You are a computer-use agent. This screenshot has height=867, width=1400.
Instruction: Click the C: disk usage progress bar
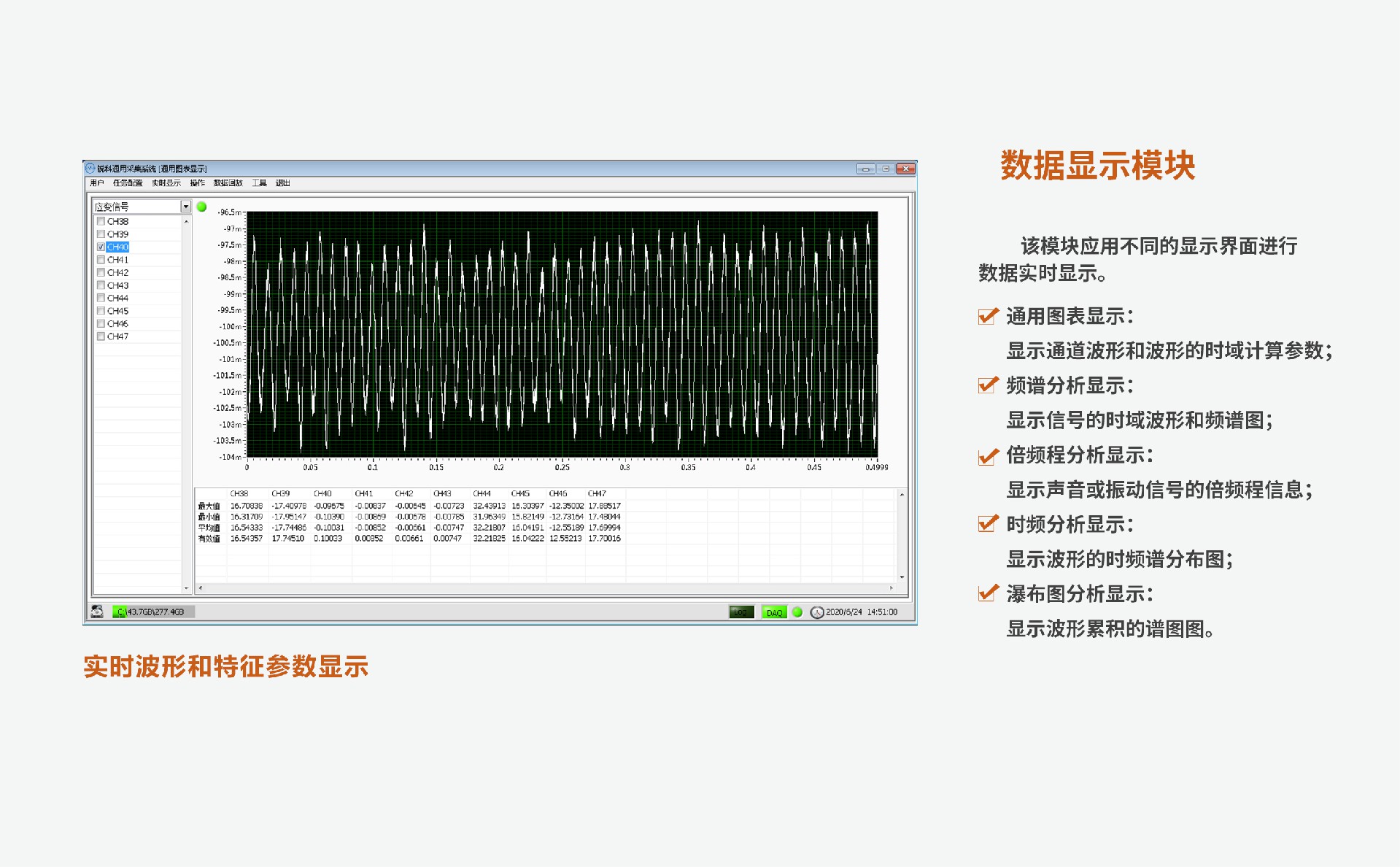pyautogui.click(x=153, y=612)
